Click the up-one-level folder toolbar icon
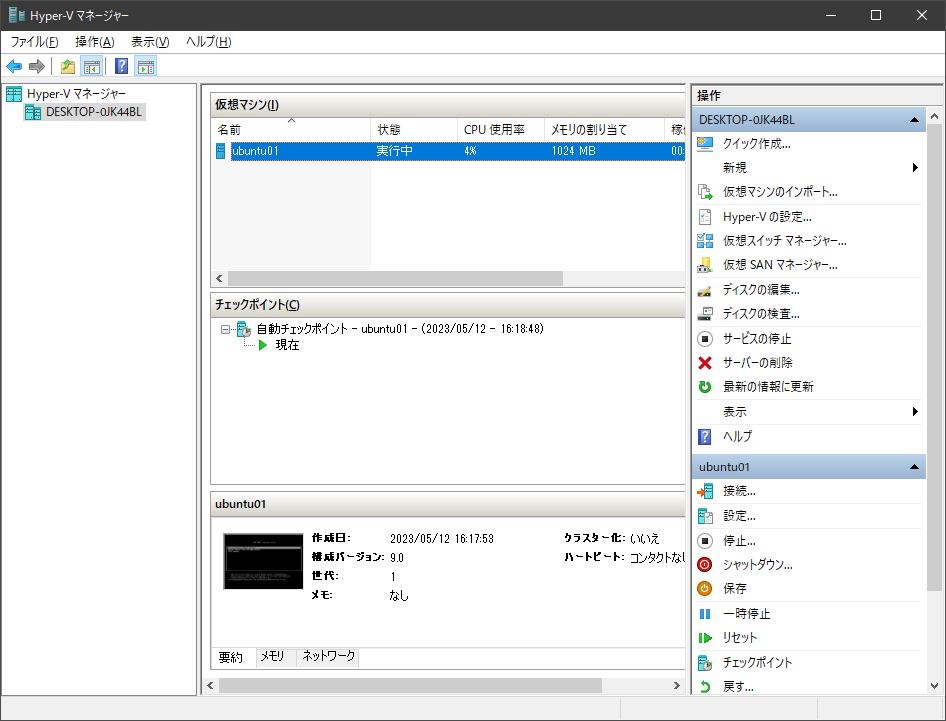The image size is (946, 721). 68,66
